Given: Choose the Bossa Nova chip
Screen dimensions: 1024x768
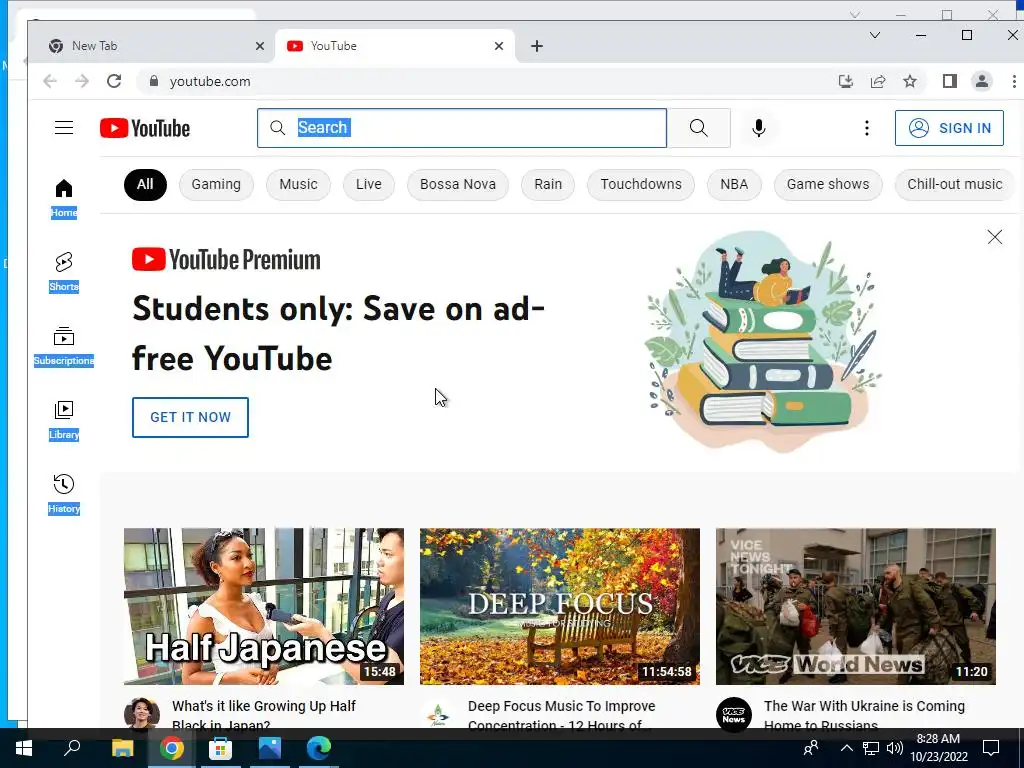Looking at the screenshot, I should click(458, 184).
